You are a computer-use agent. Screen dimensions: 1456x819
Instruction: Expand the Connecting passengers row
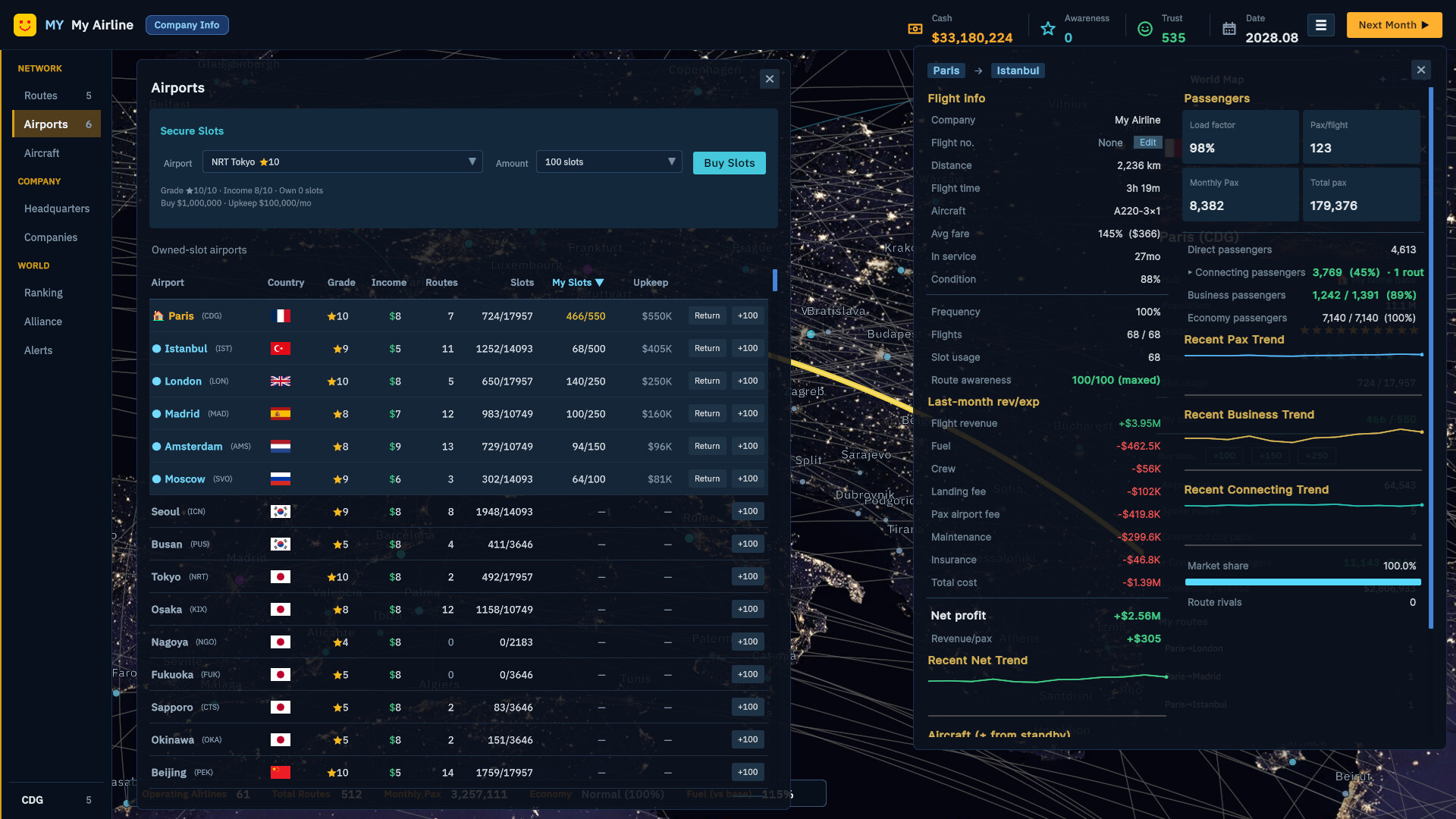pos(1246,272)
